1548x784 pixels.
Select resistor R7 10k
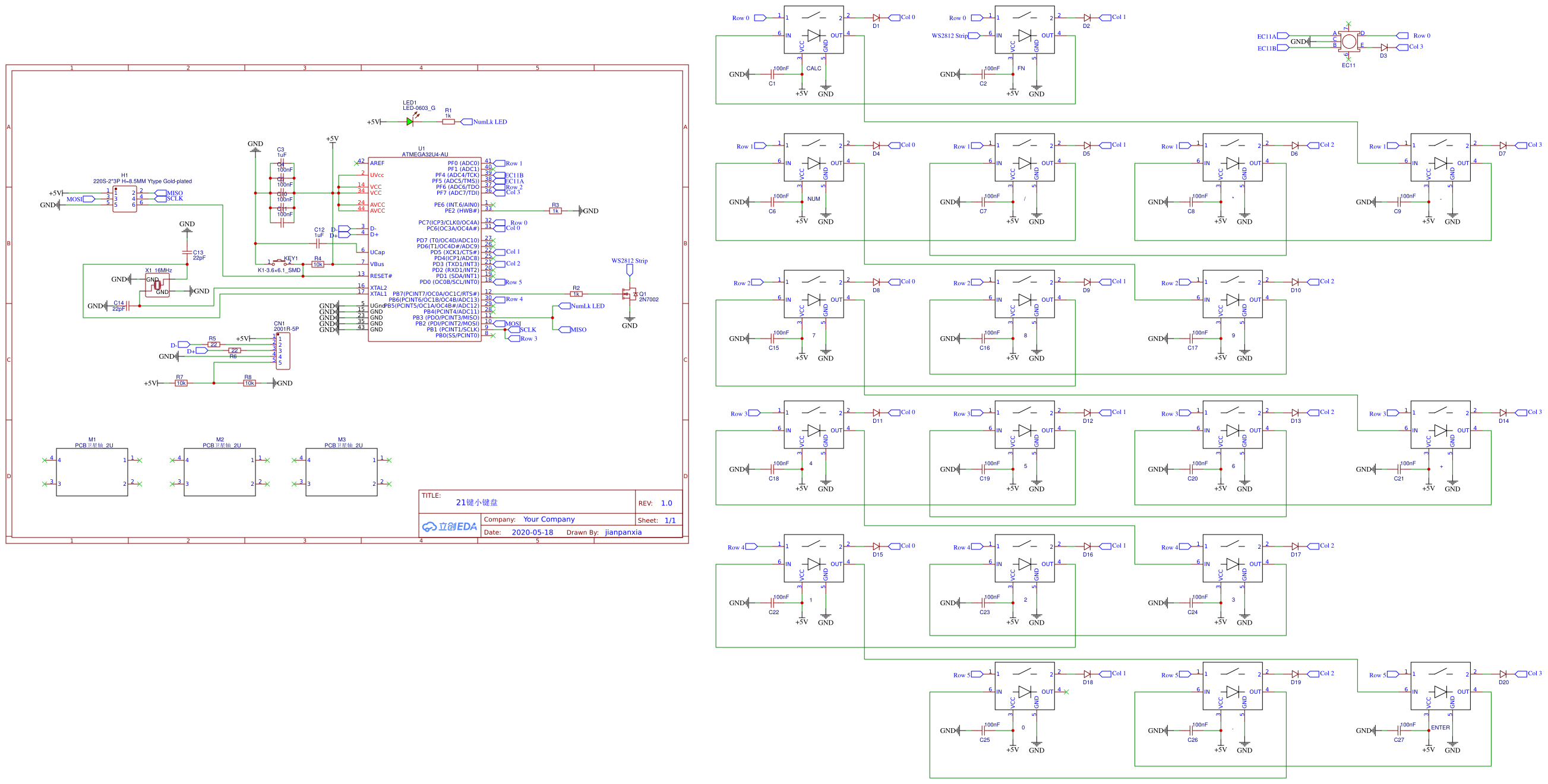(181, 383)
